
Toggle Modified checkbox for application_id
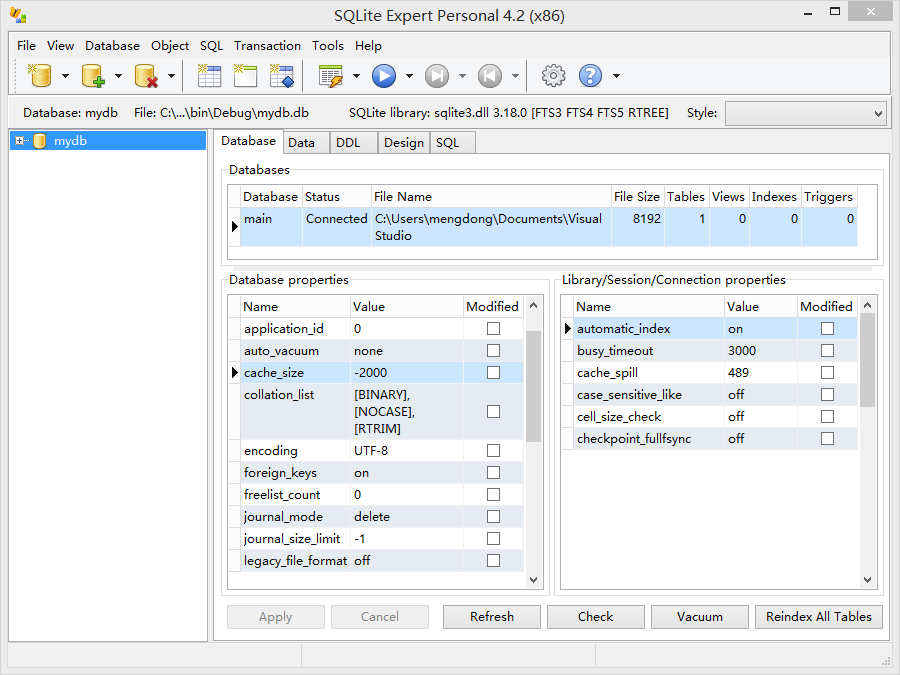(493, 329)
